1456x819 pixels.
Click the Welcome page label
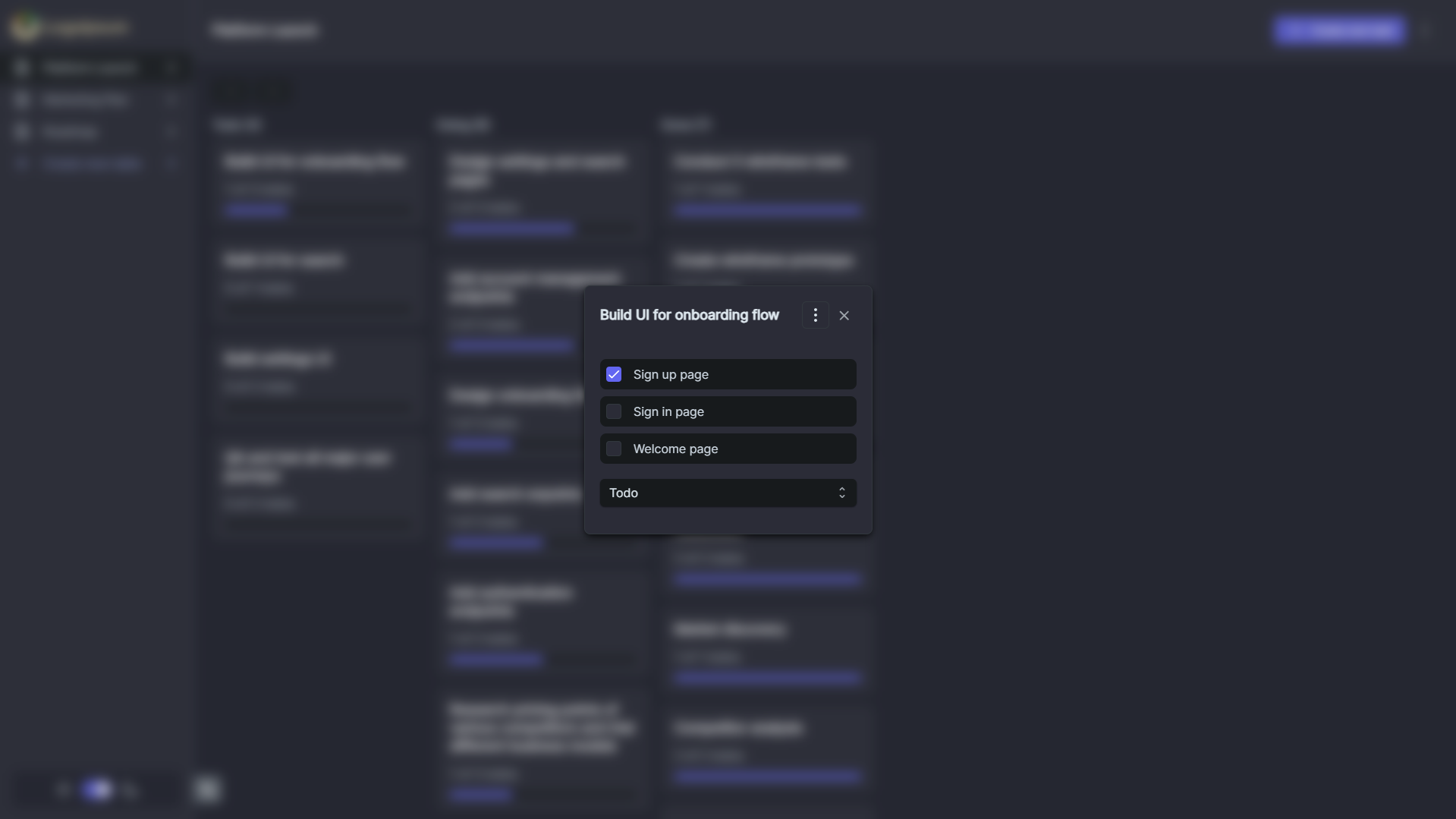(675, 449)
